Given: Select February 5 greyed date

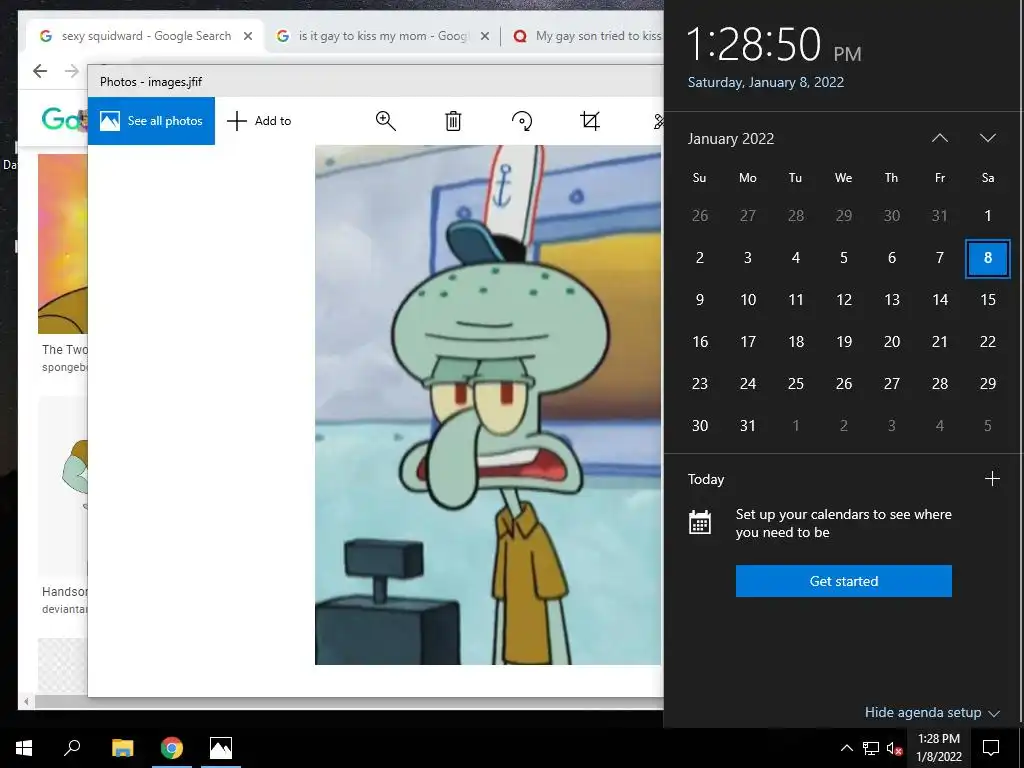Looking at the screenshot, I should [987, 426].
